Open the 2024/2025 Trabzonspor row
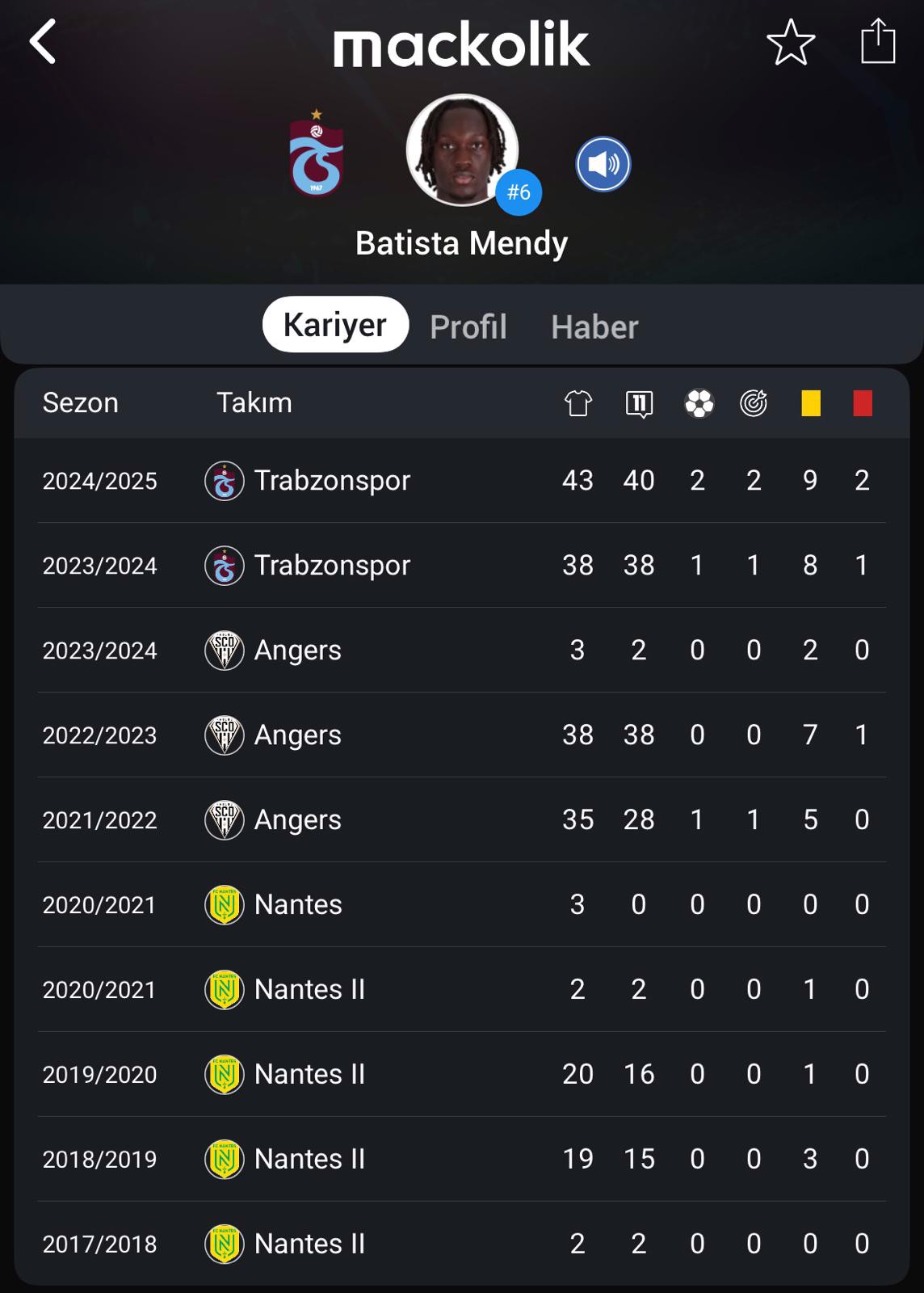 click(462, 481)
